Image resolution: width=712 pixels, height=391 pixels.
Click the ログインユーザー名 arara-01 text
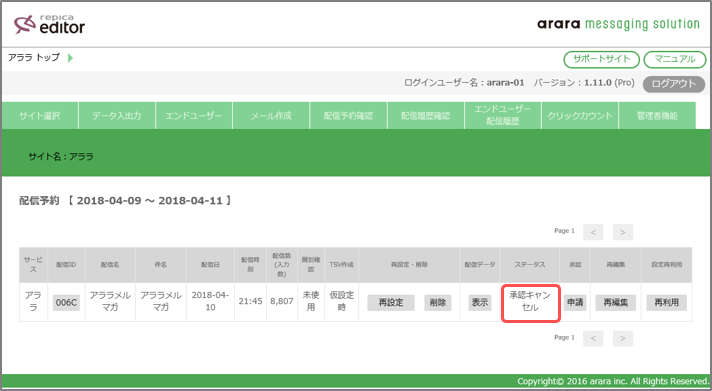pyautogui.click(x=464, y=83)
